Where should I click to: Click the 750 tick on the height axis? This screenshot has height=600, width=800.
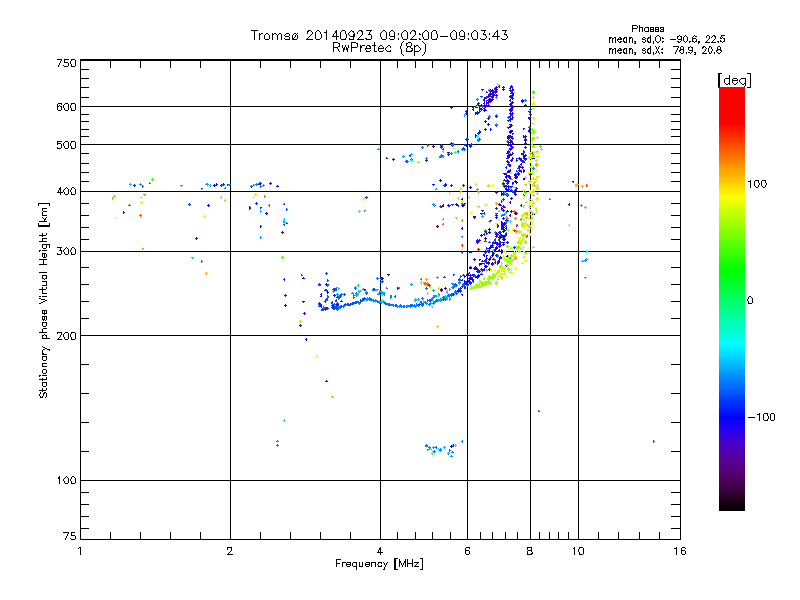pyautogui.click(x=66, y=63)
